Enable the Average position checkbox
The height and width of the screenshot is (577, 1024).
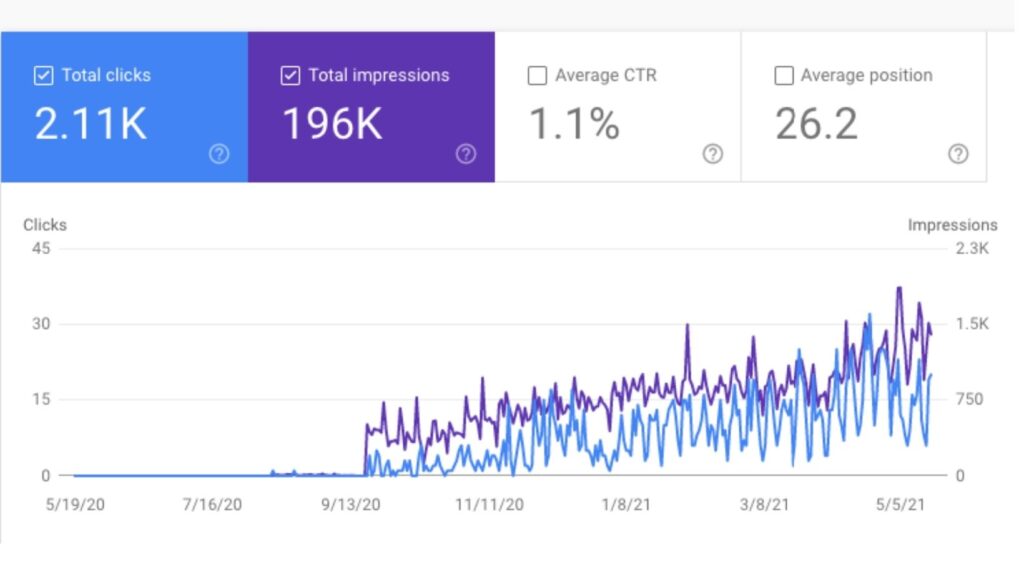[x=784, y=76]
